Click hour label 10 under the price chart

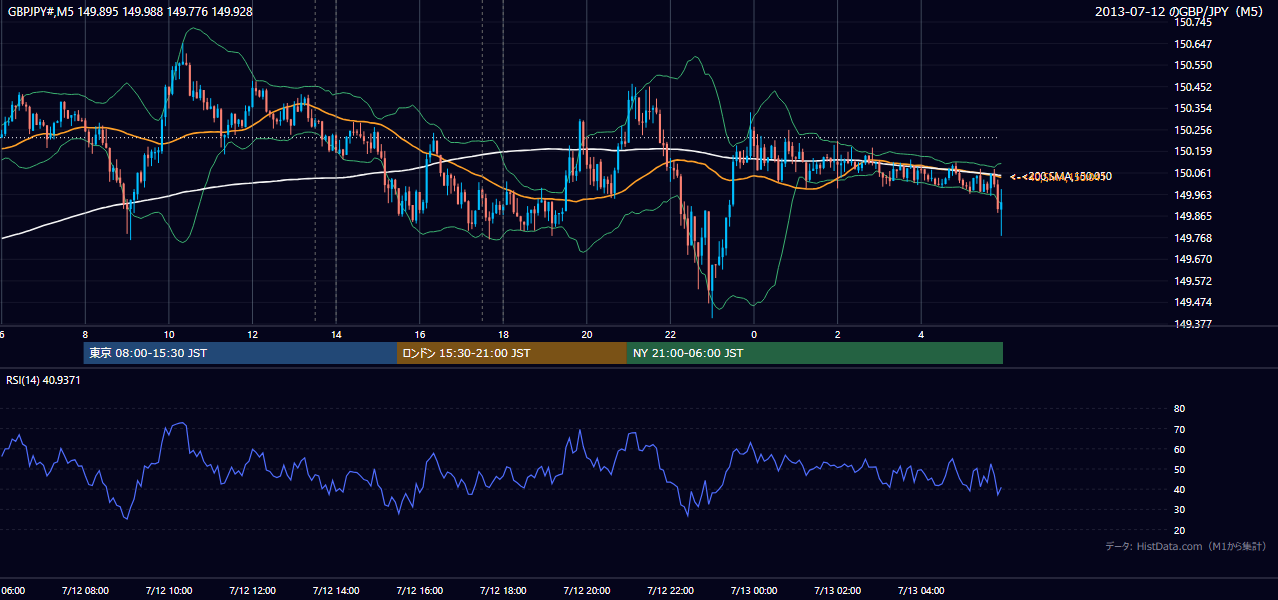point(169,335)
